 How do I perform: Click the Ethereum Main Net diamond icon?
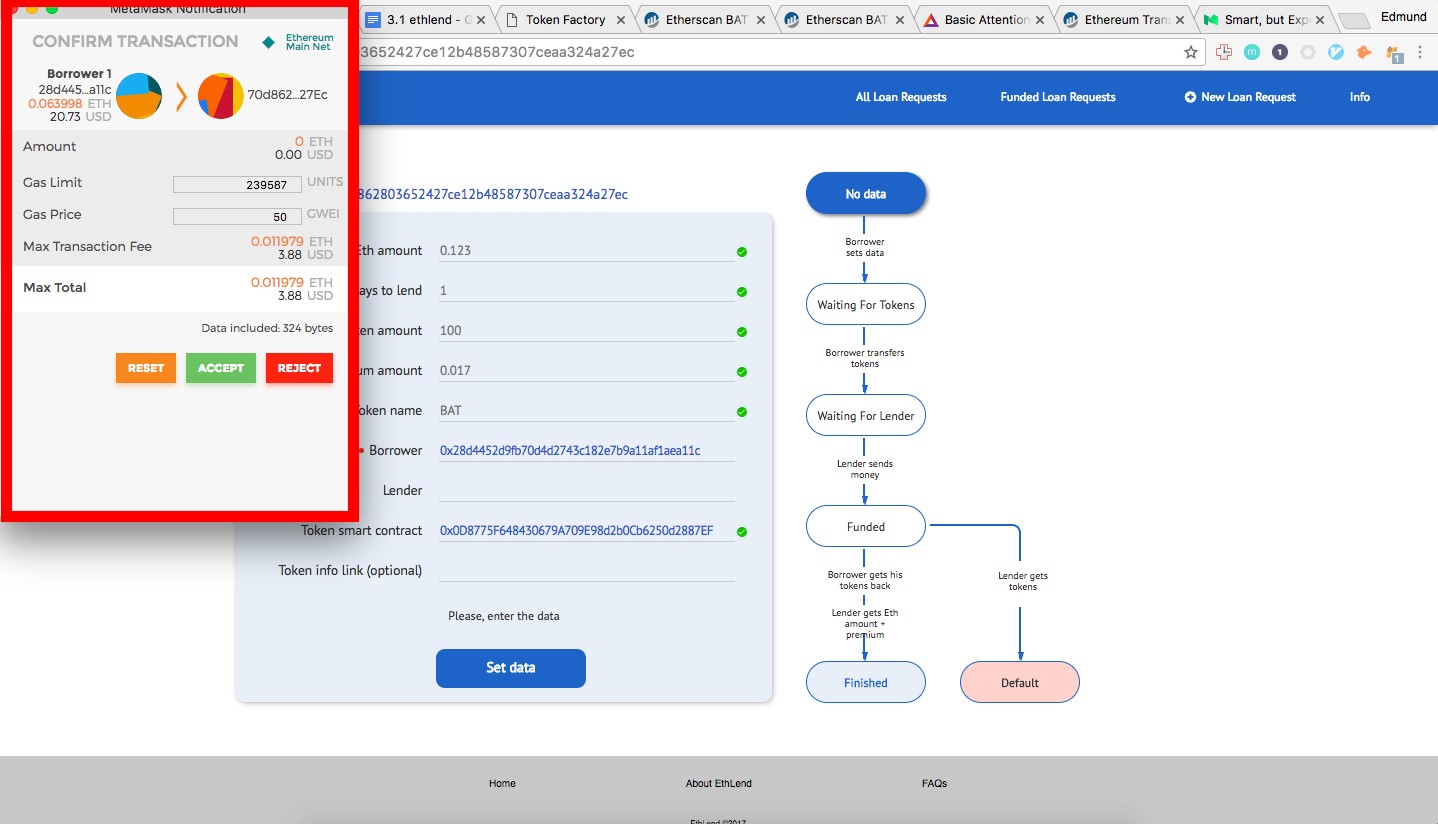268,43
